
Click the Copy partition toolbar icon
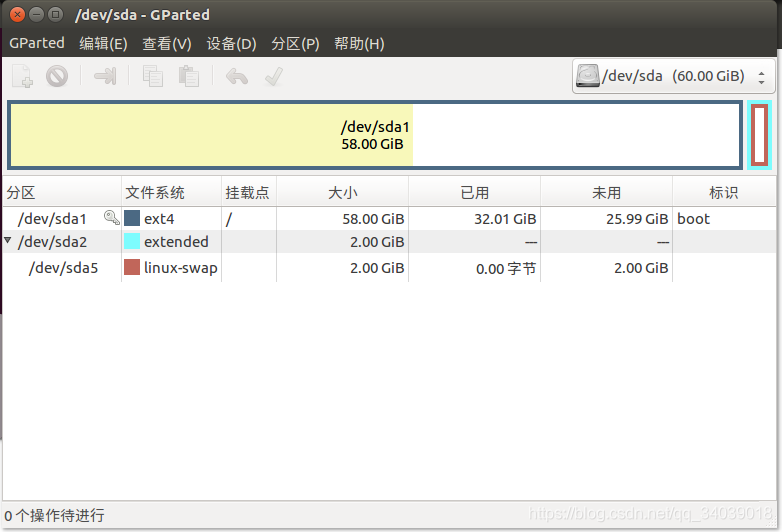tap(153, 76)
